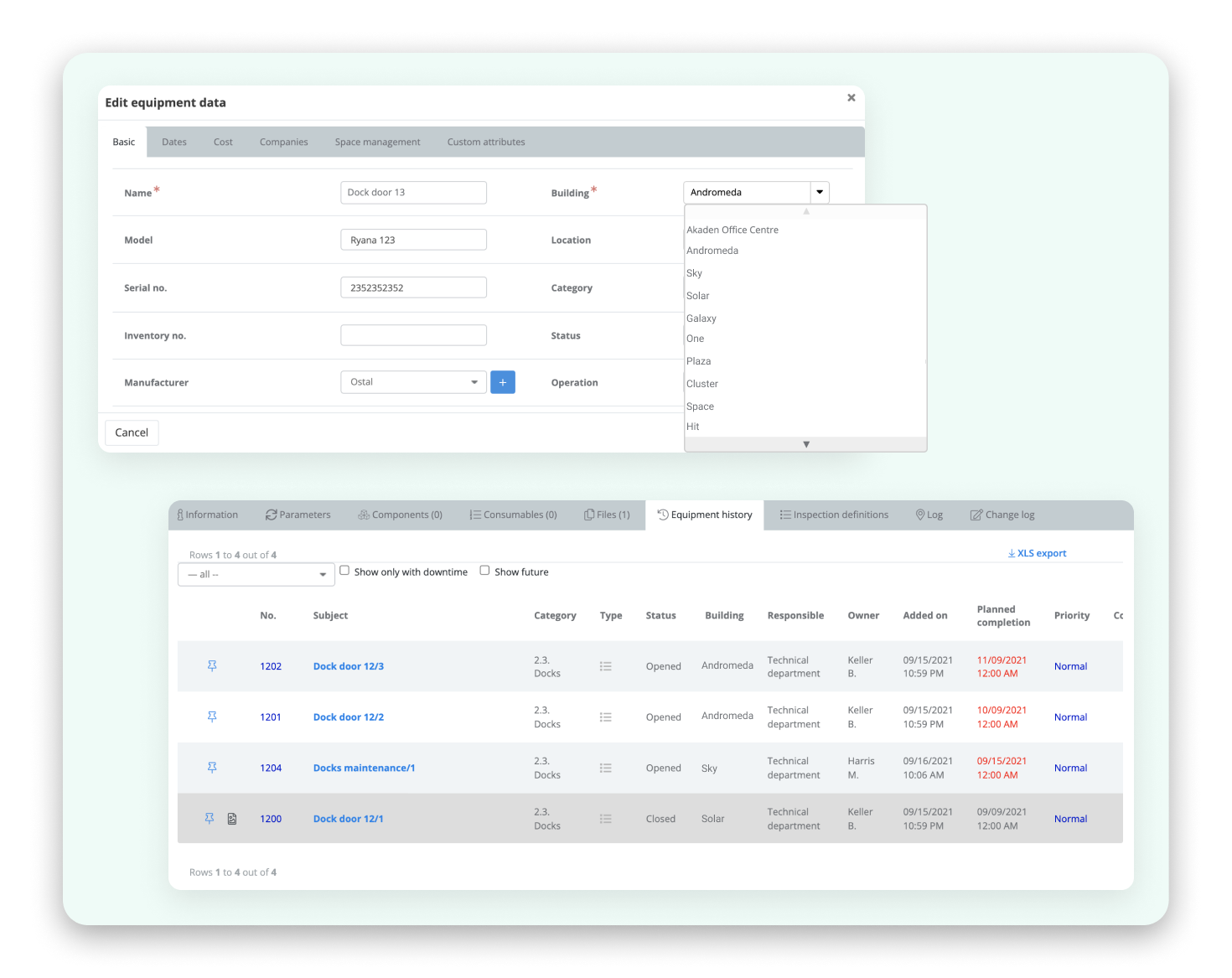The height and width of the screenshot is (978, 1232).
Task: Open the '— all —' filter dropdown
Action: (x=256, y=574)
